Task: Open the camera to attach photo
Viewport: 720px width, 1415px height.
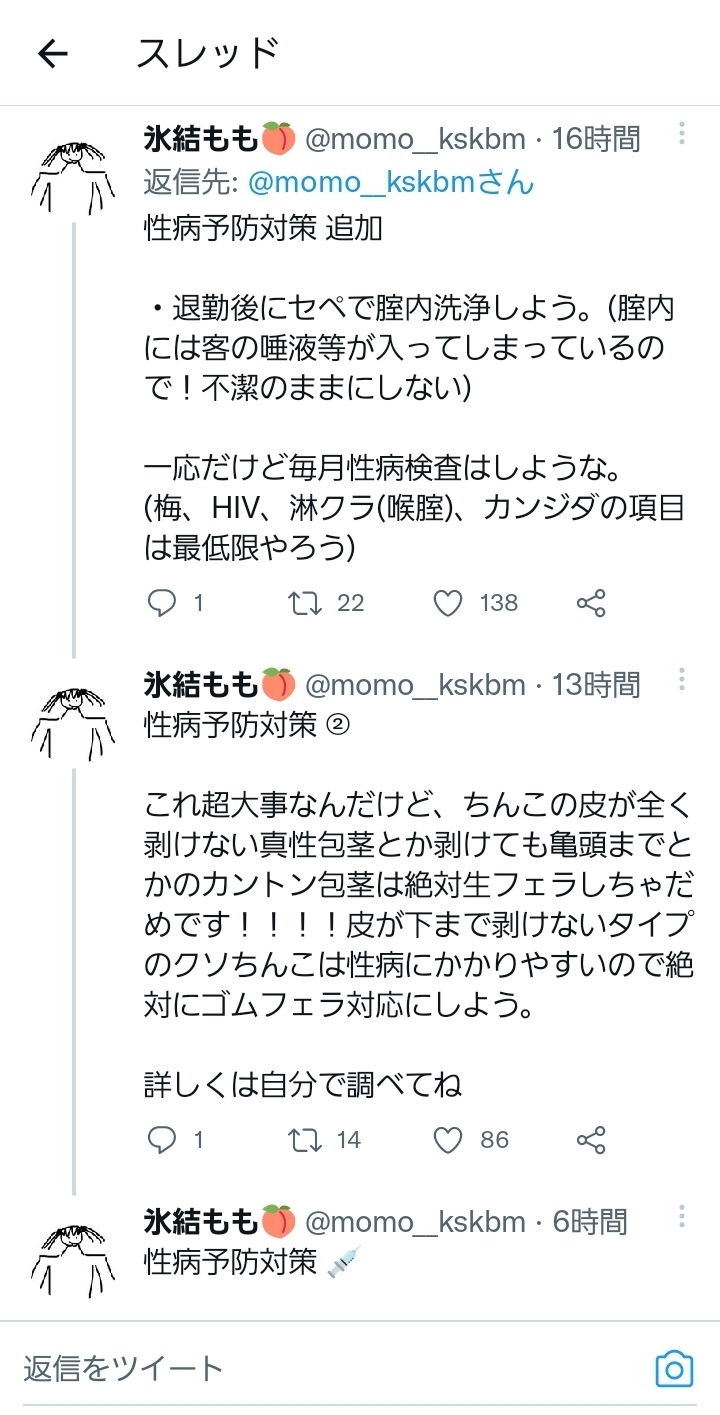Action: 674,1368
